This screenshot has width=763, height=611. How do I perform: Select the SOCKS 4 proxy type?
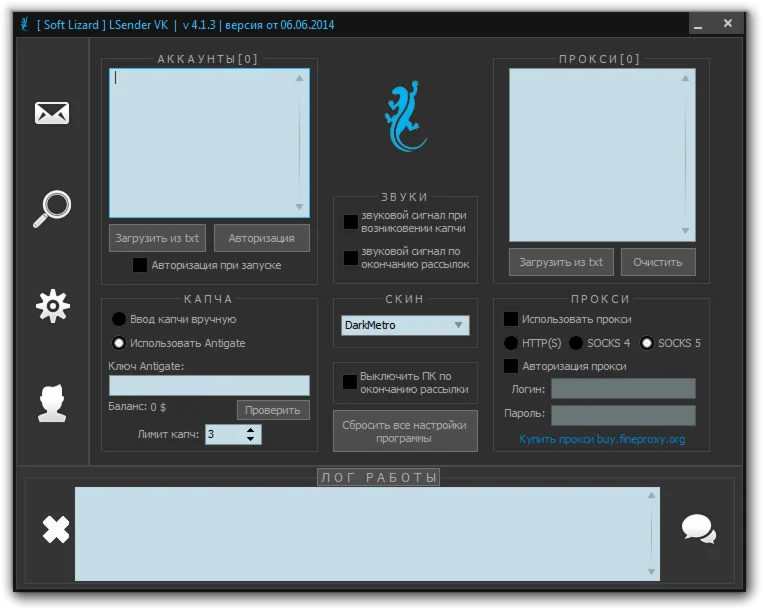tap(576, 343)
